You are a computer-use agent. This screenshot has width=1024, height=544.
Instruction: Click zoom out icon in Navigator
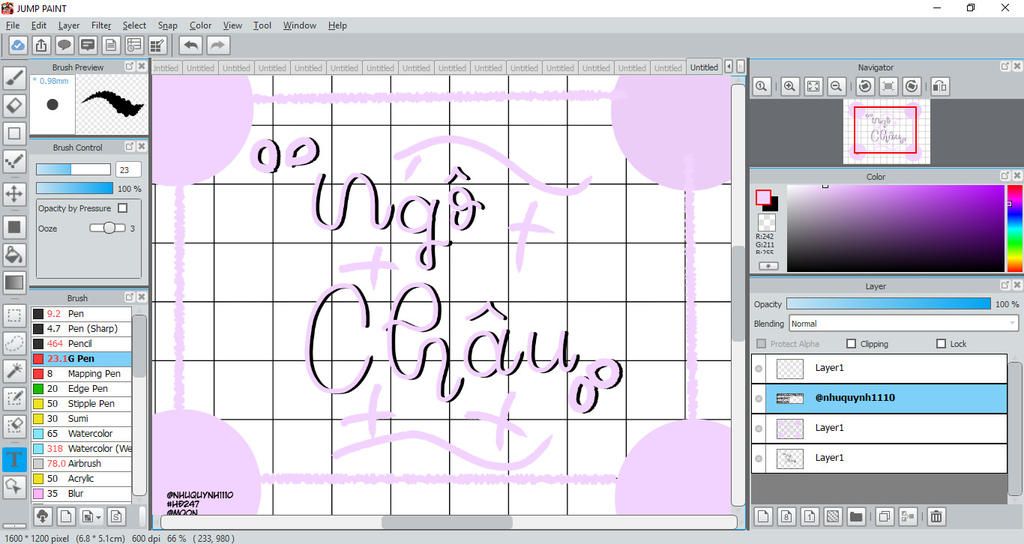coord(836,86)
